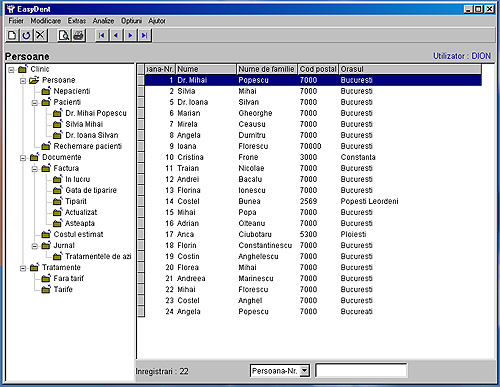Click the Documente folder icon

coord(34,157)
